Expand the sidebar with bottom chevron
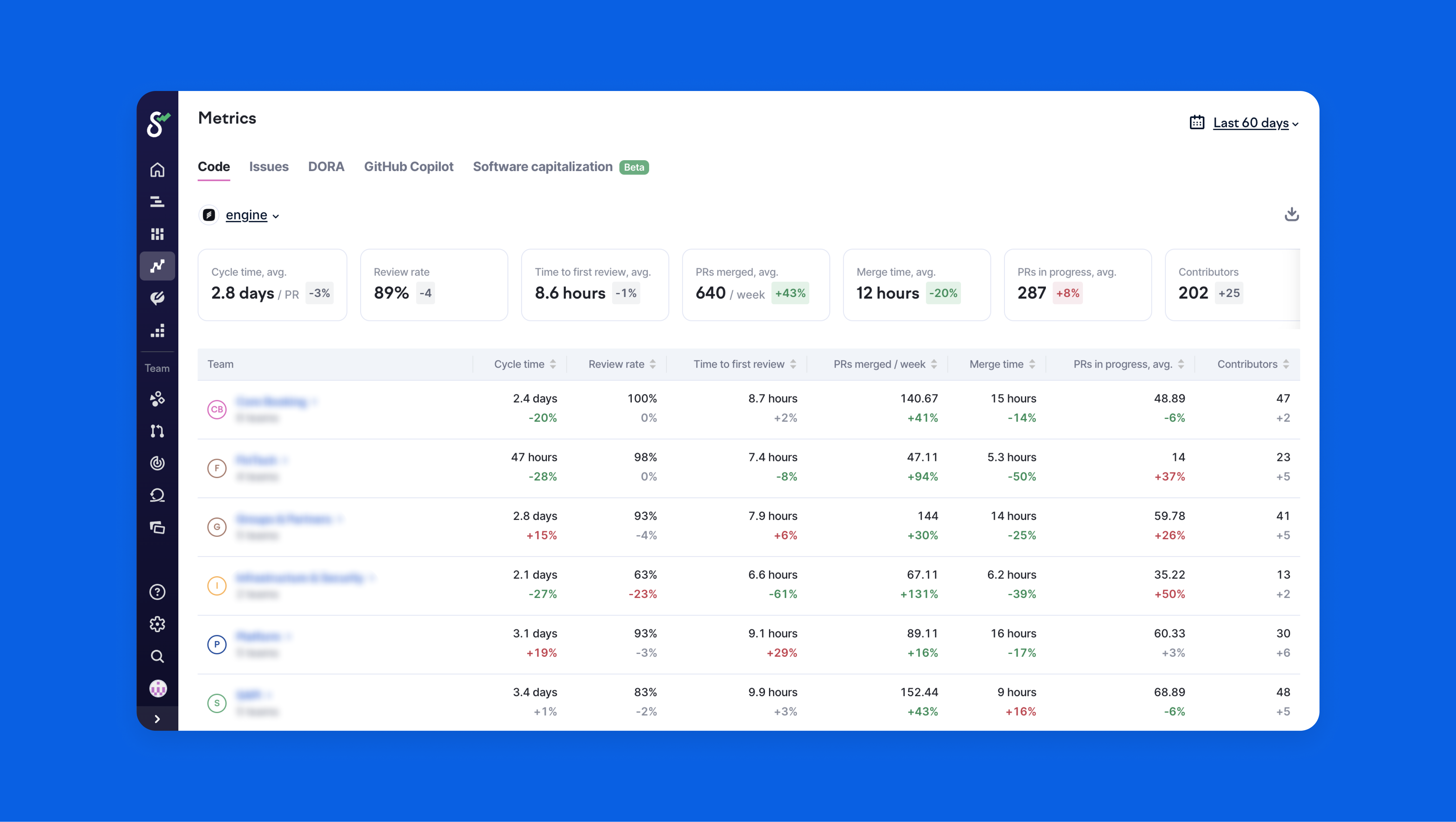This screenshot has width=1456, height=822. pyautogui.click(x=157, y=719)
